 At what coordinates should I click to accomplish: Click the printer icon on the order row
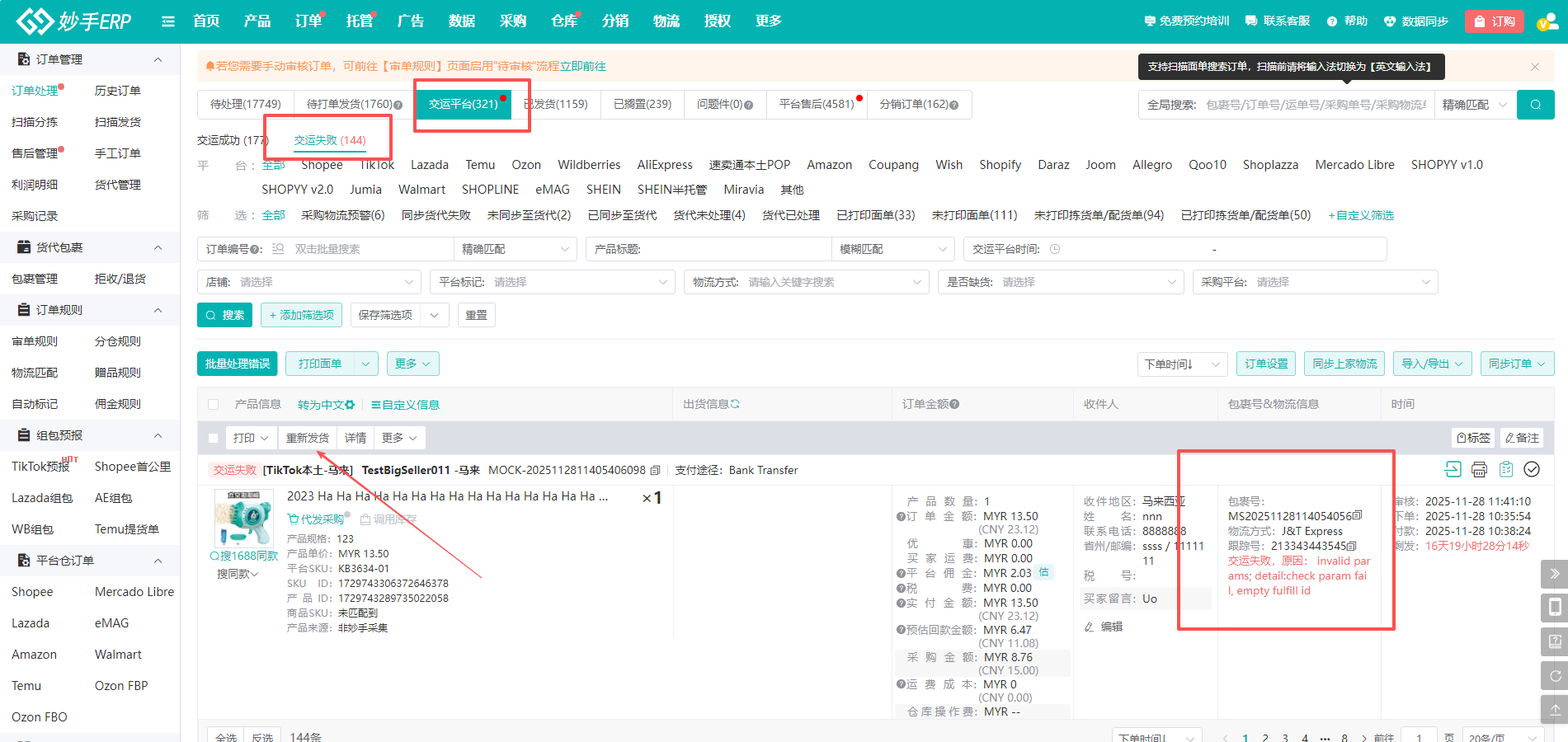click(1479, 469)
